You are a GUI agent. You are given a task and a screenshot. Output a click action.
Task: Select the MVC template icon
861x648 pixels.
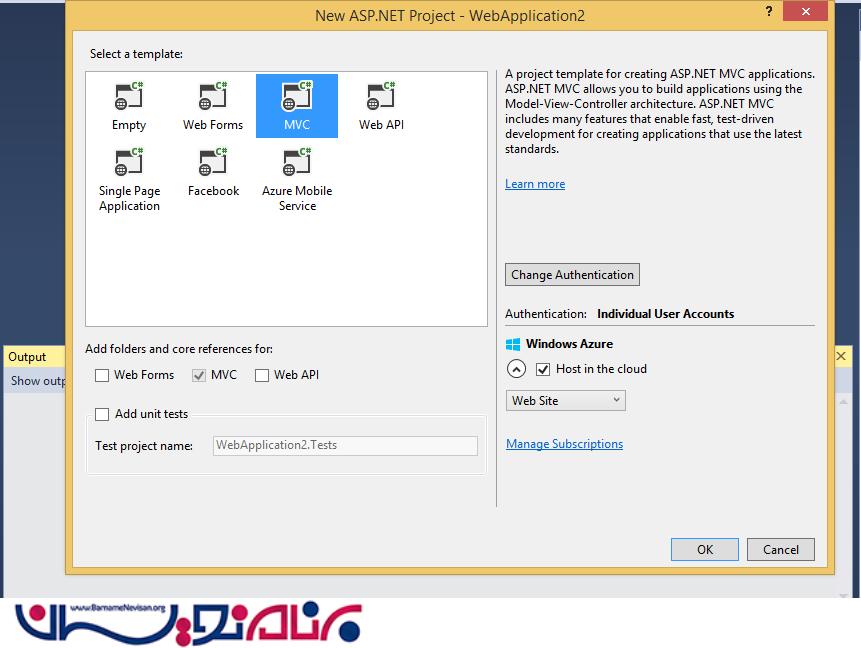pos(297,98)
